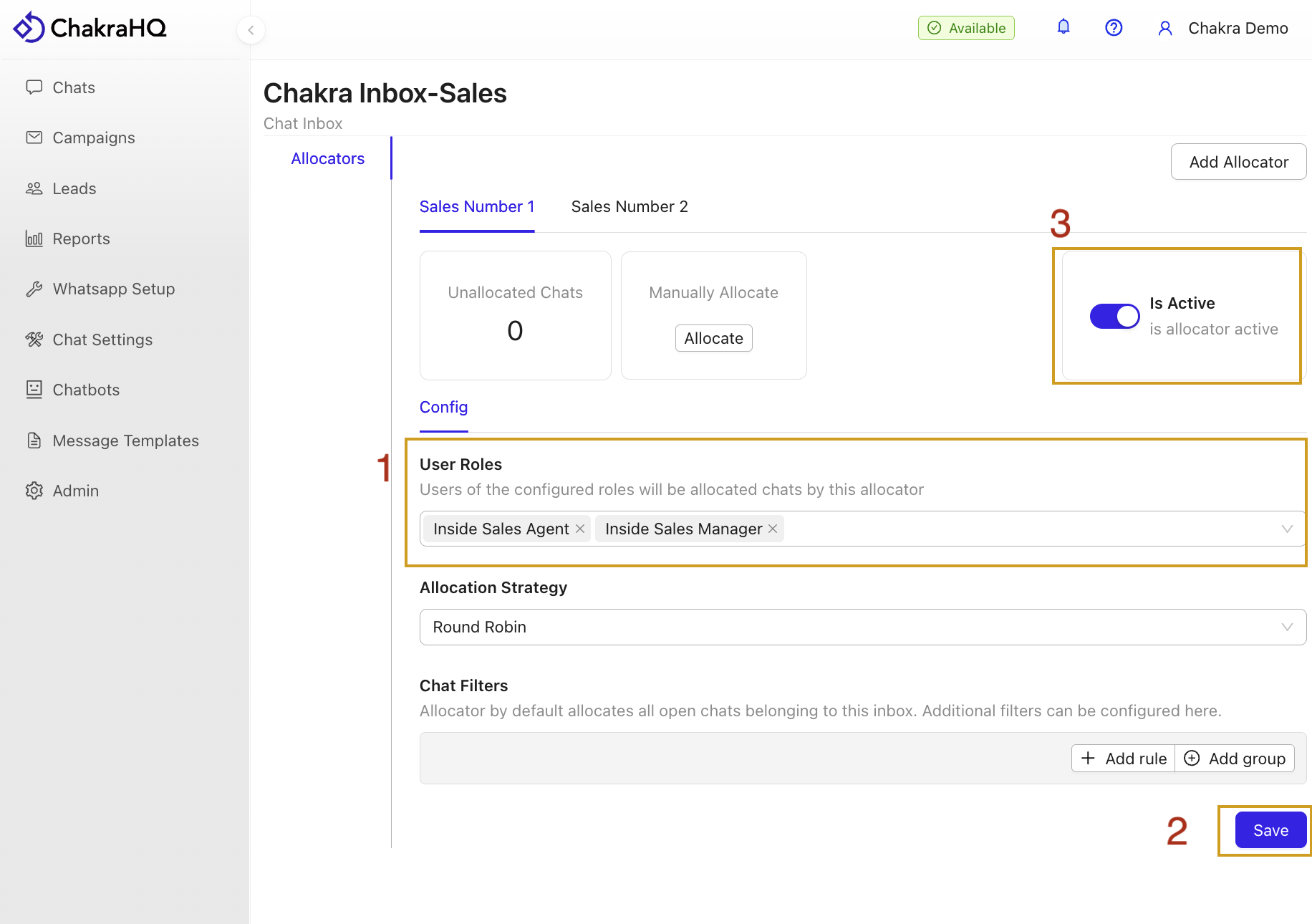Screen dimensions: 1312x924
Task: Open the Reports section
Action: coord(81,239)
